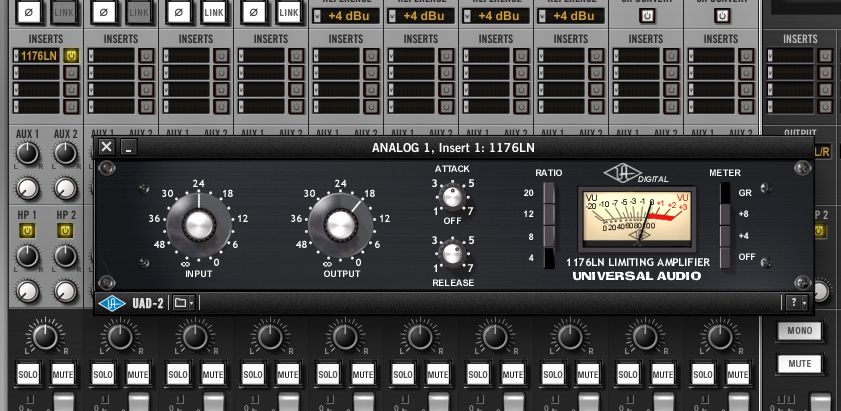This screenshot has width=841, height=411.
Task: Select ratio 8 on the 1176LN
Action: 549,236
